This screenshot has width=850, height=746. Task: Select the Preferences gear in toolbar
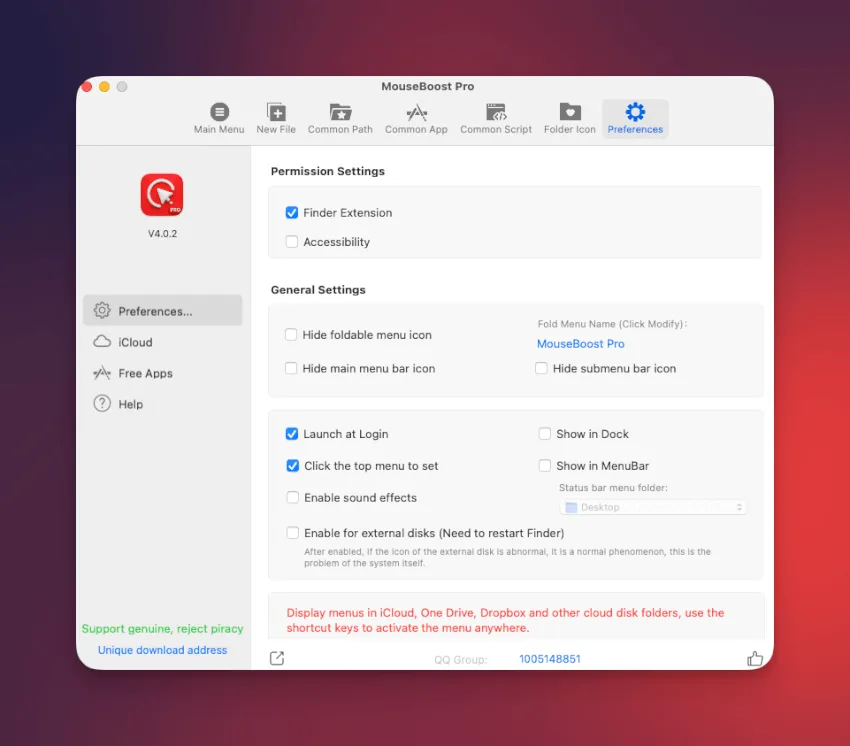(635, 118)
